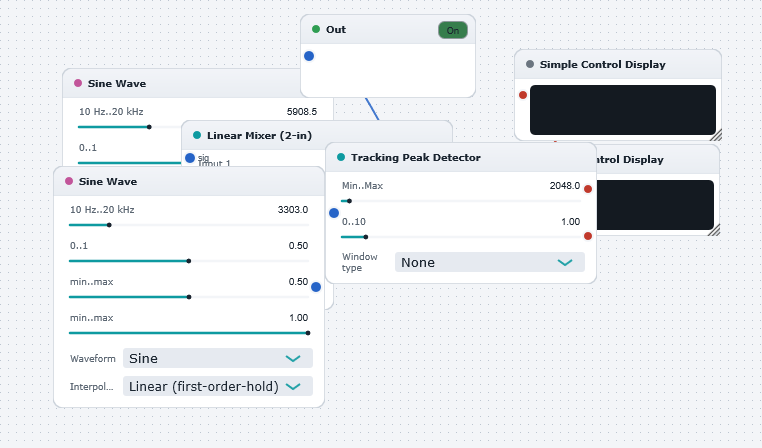Click pink dot of Sine Wave node showing 5908.5
Viewport: 762px width, 448px height.
(78, 83)
